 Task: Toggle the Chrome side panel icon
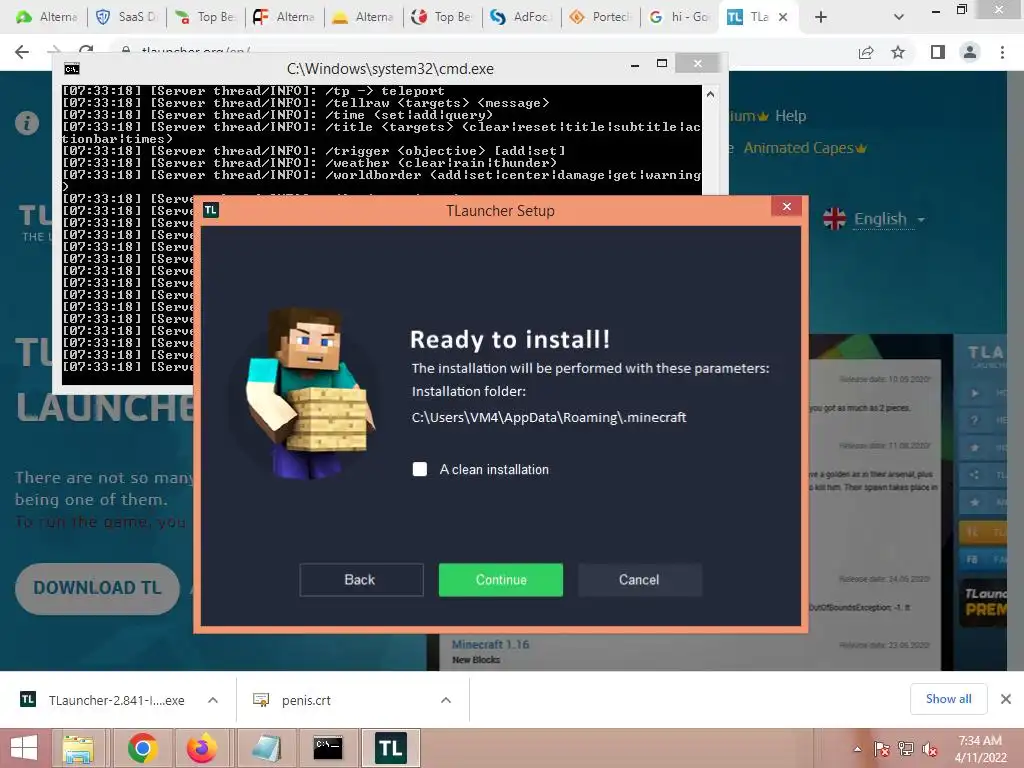[938, 52]
